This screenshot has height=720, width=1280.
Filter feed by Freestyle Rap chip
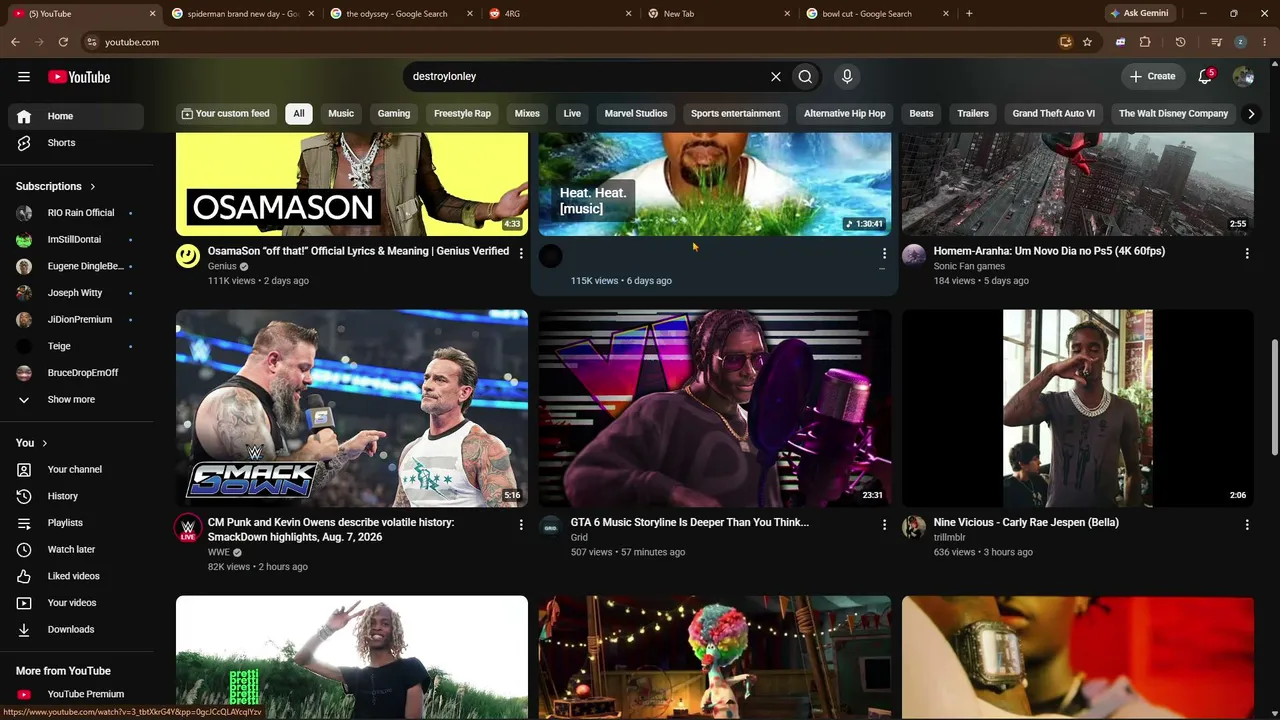tap(462, 113)
